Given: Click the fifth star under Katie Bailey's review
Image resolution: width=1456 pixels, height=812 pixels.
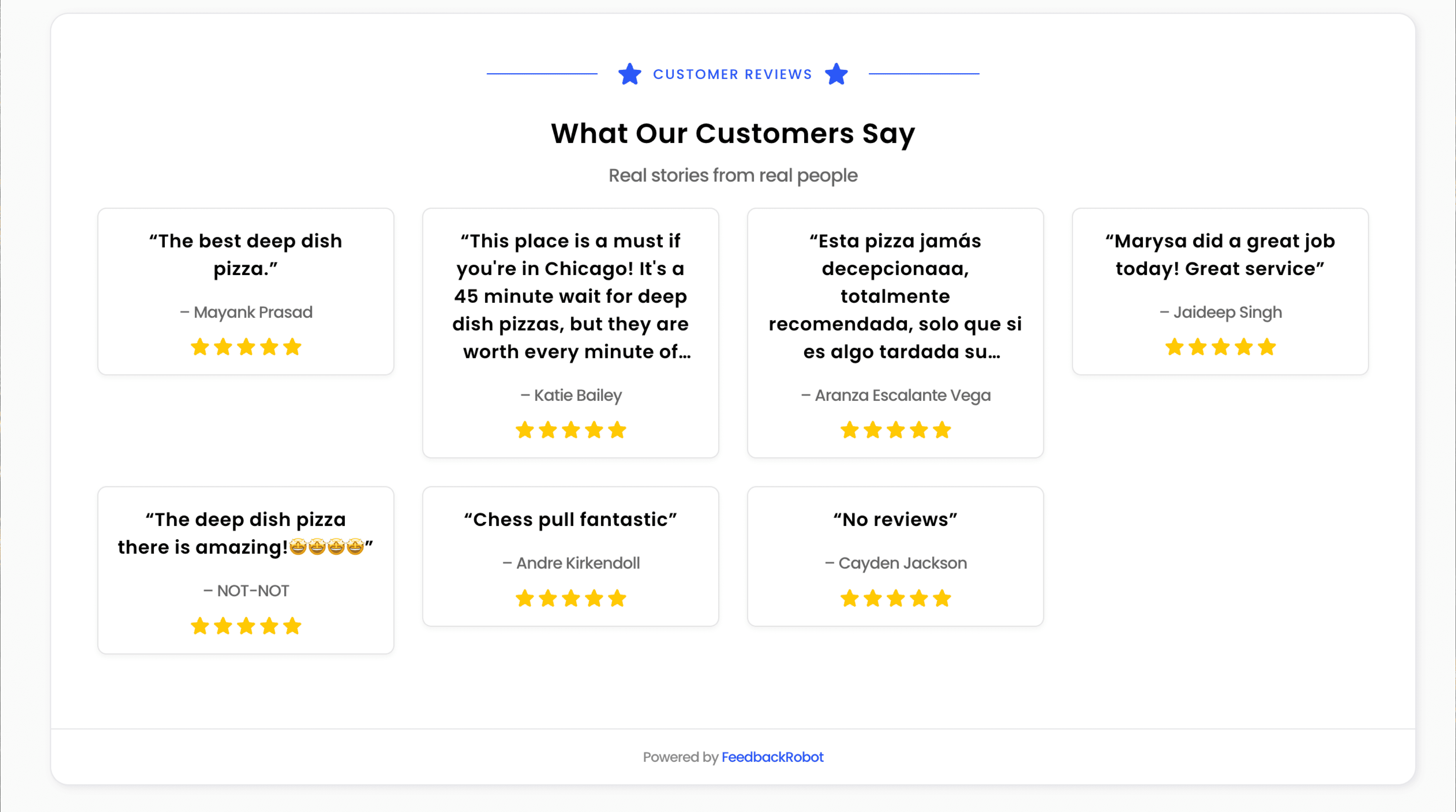Looking at the screenshot, I should (x=617, y=430).
